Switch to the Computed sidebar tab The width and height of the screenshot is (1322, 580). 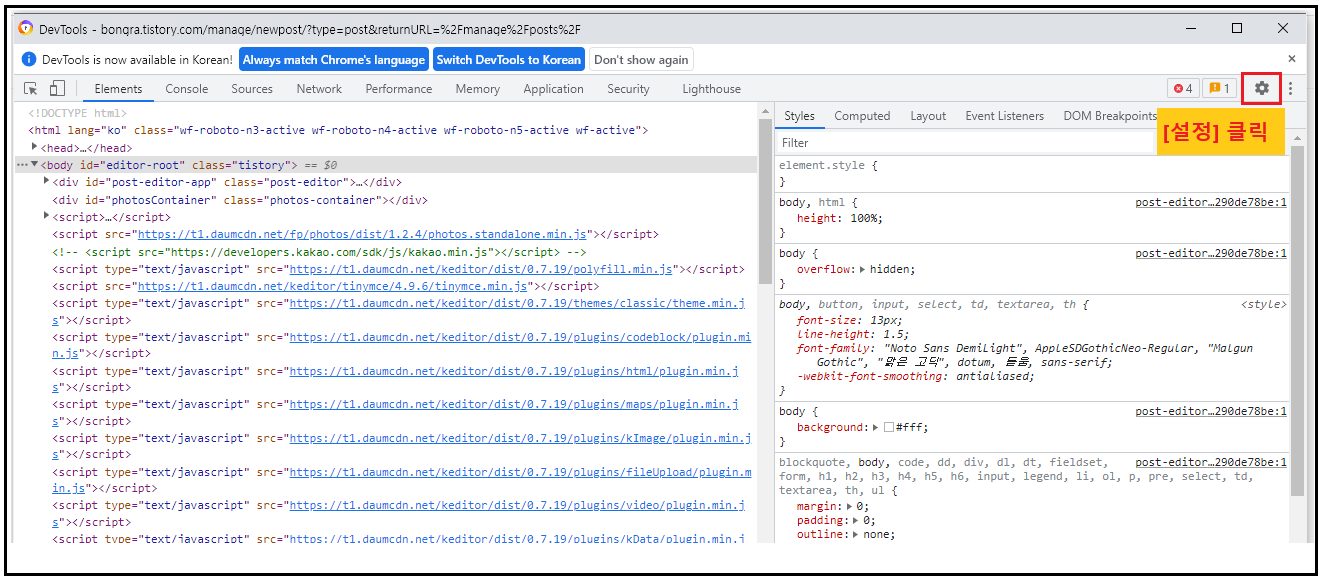click(x=862, y=116)
